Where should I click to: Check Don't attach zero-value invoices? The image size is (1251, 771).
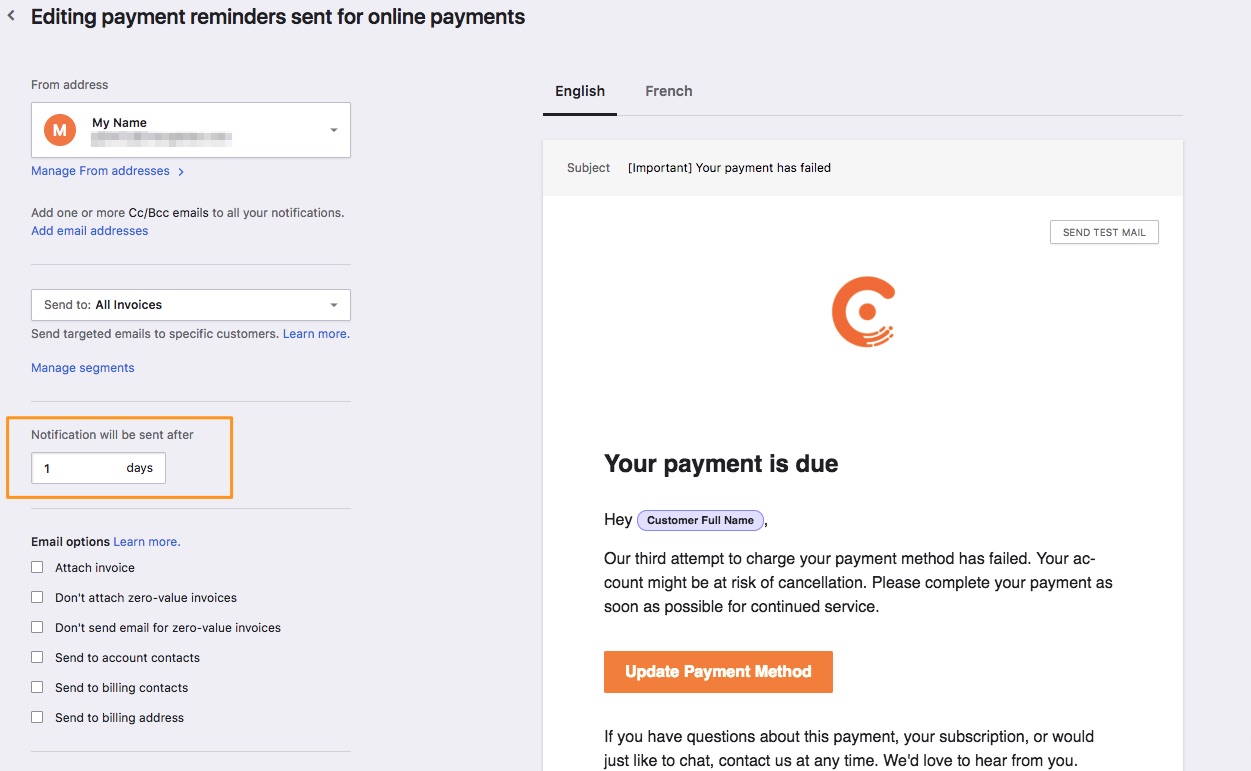click(x=37, y=597)
